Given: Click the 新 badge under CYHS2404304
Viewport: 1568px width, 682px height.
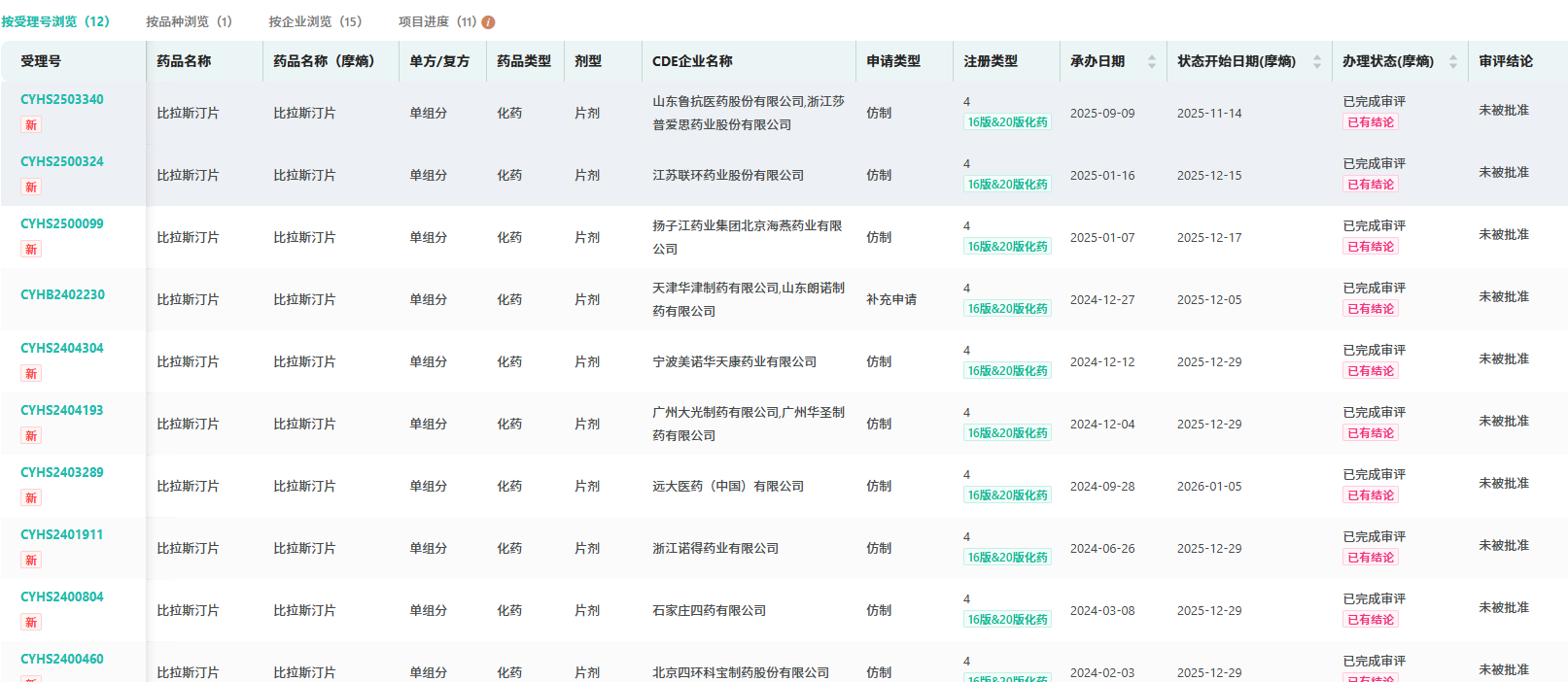Looking at the screenshot, I should 31,374.
